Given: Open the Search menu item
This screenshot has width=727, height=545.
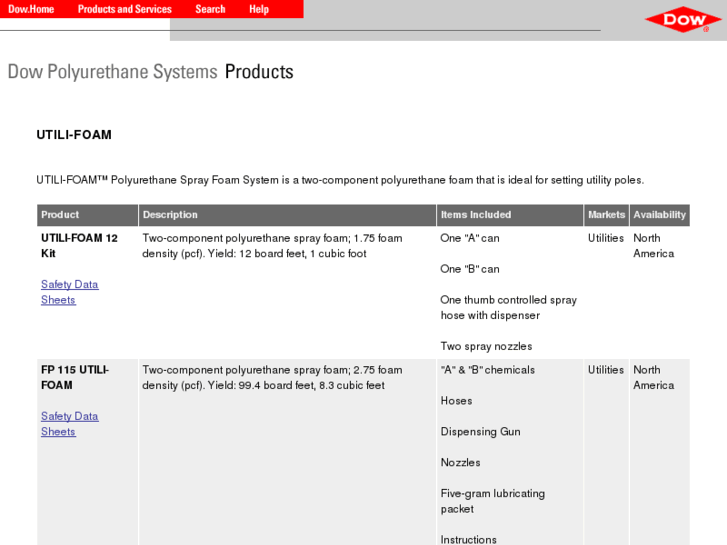Looking at the screenshot, I should pos(210,9).
